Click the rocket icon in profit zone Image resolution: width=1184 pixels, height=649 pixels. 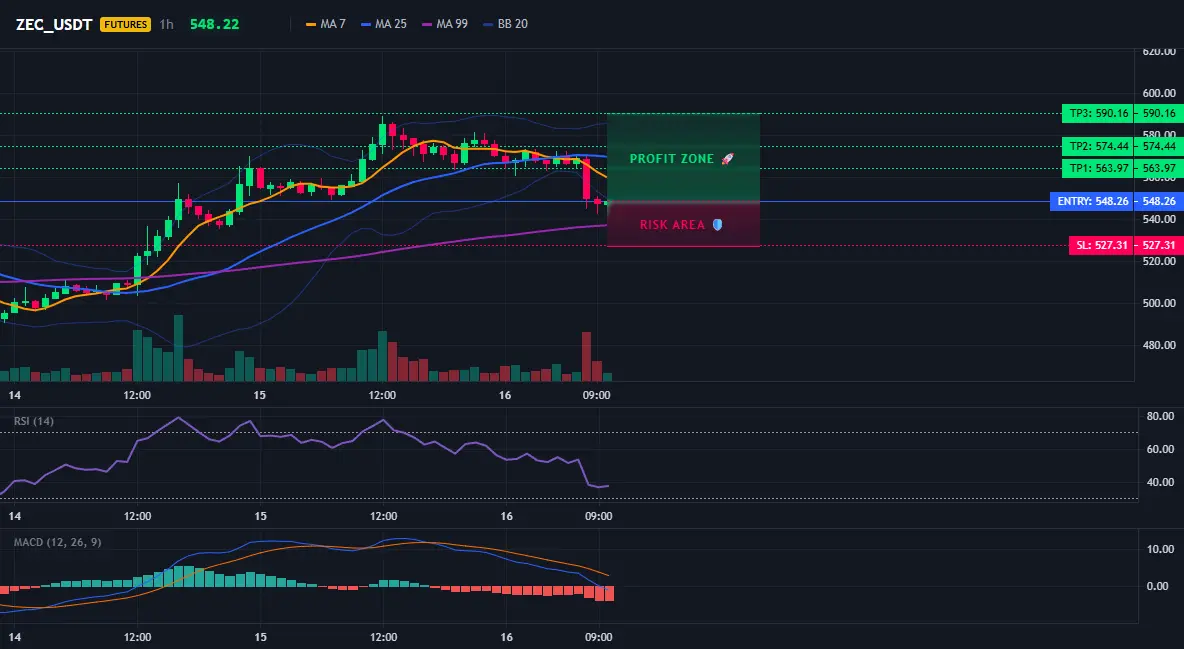pyautogui.click(x=727, y=159)
